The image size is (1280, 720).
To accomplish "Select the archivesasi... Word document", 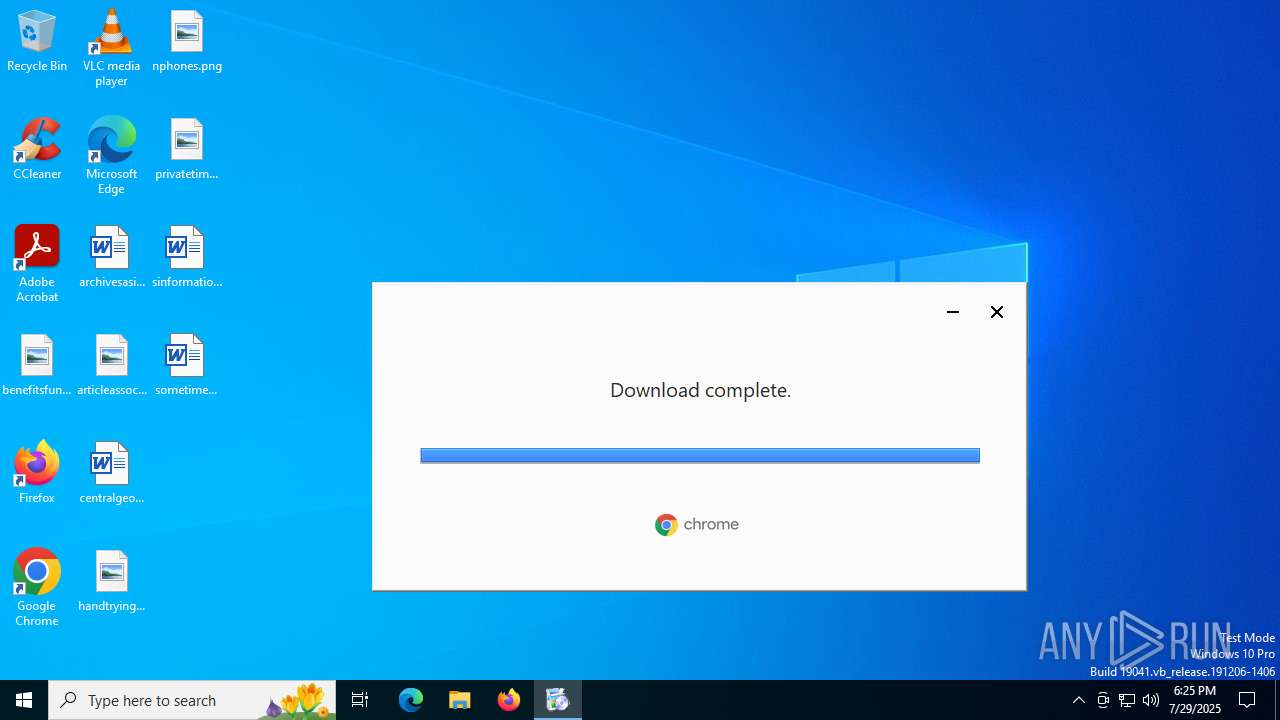I will [x=111, y=258].
